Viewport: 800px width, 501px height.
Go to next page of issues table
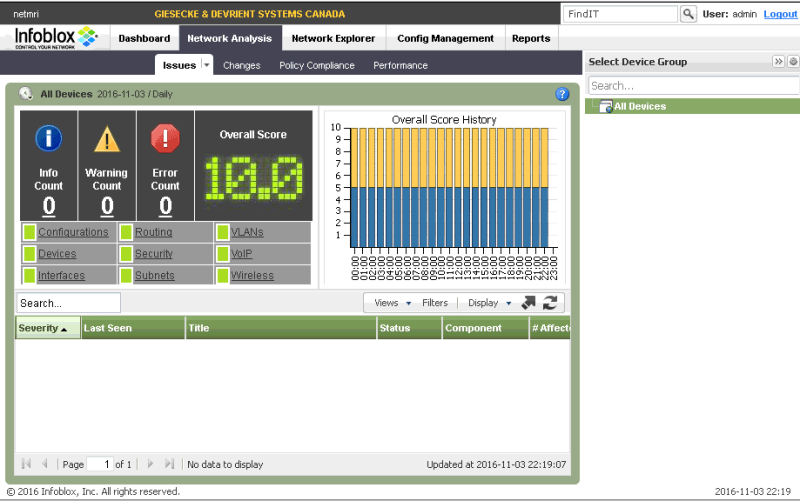tap(150, 464)
